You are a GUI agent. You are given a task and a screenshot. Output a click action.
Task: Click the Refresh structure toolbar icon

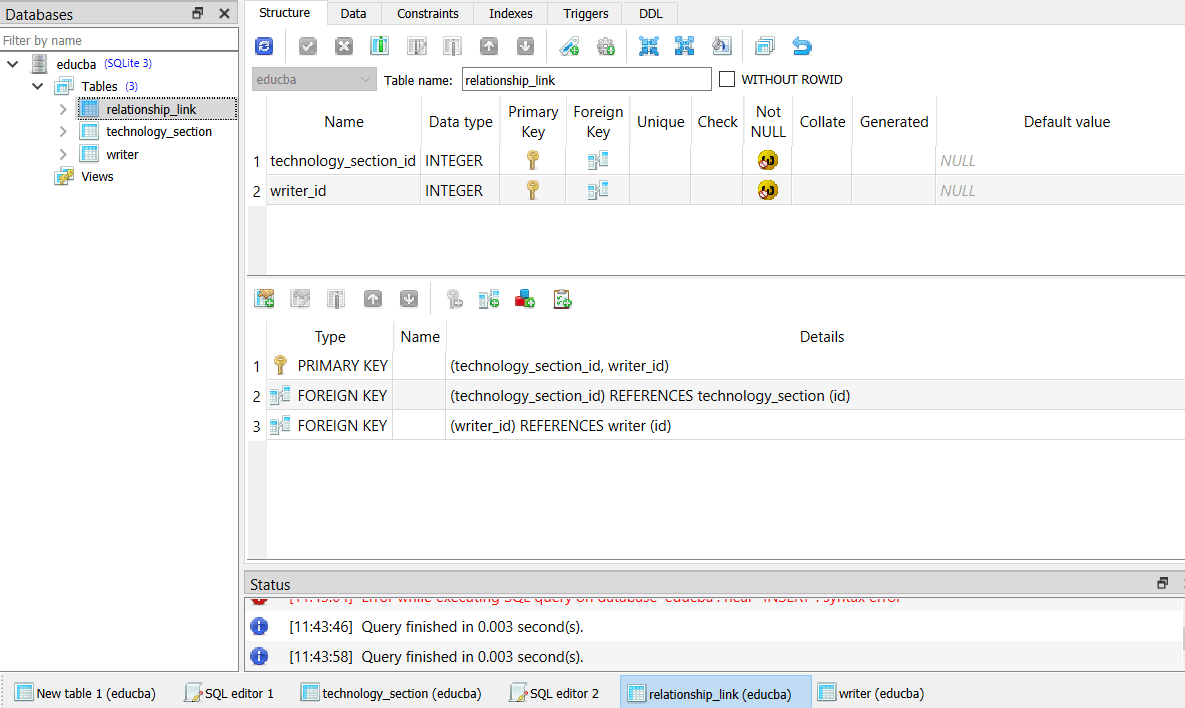click(264, 46)
